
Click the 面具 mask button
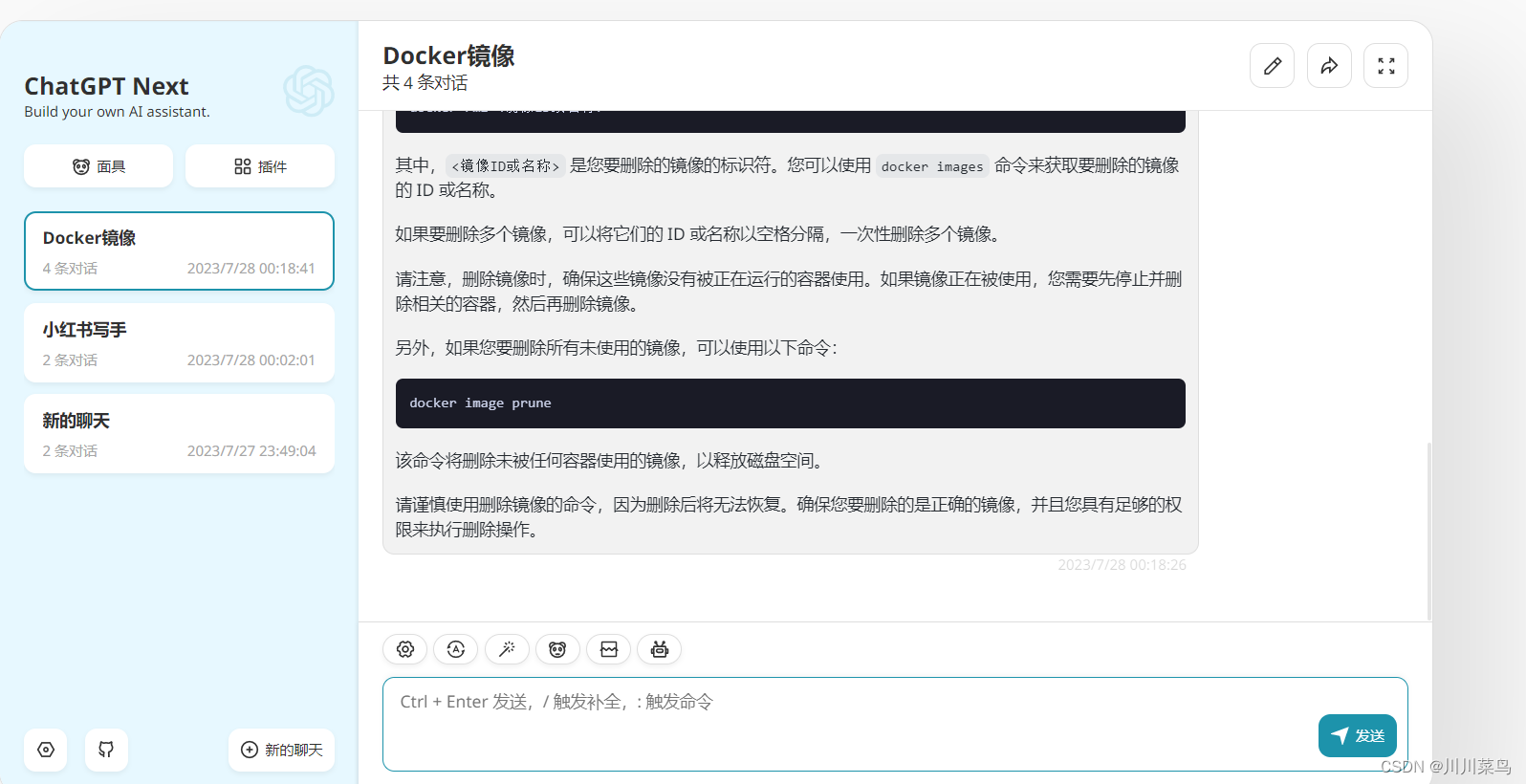98,166
